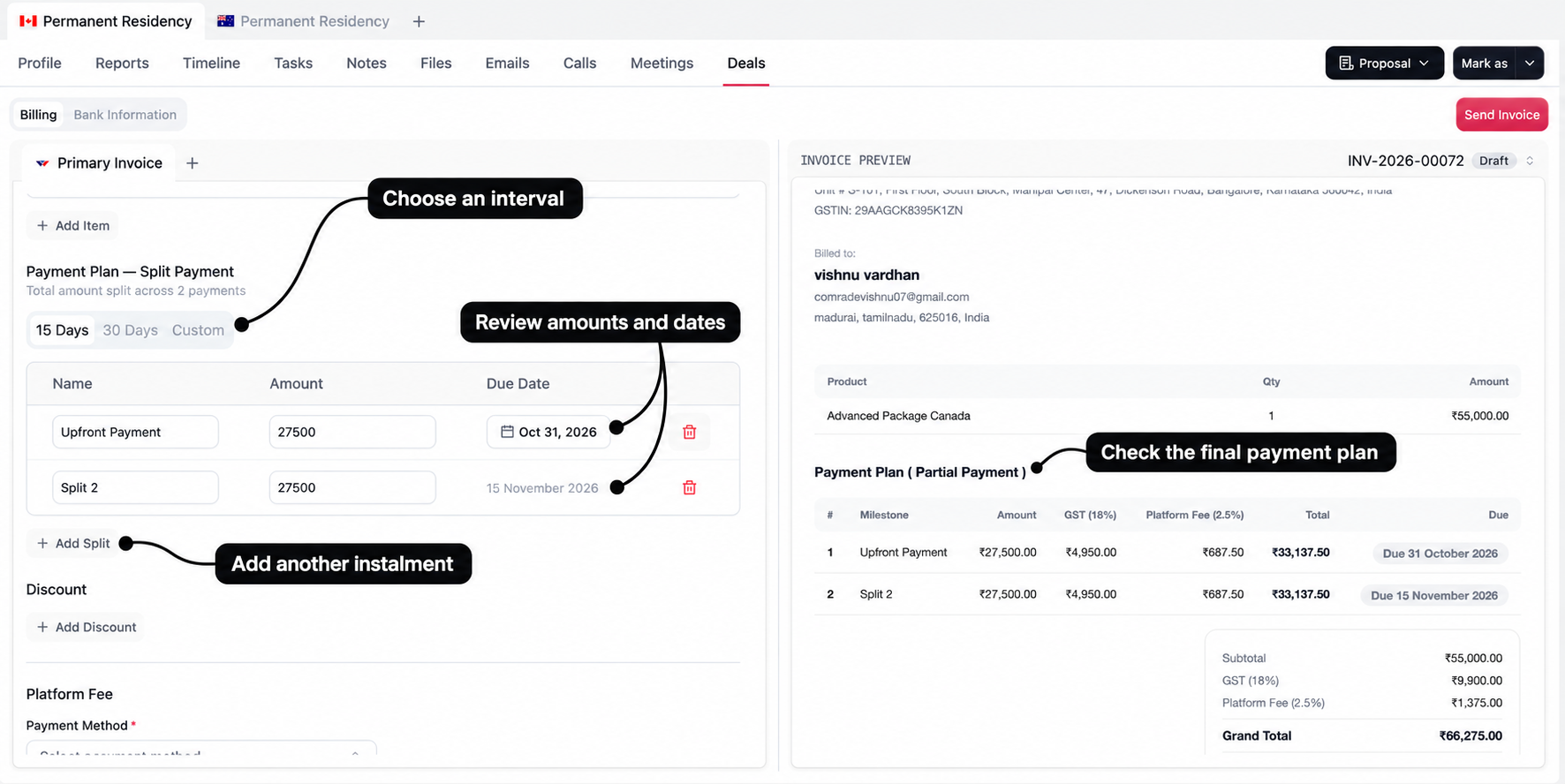Open the Notes tab
This screenshot has height=784, width=1565.
click(367, 64)
